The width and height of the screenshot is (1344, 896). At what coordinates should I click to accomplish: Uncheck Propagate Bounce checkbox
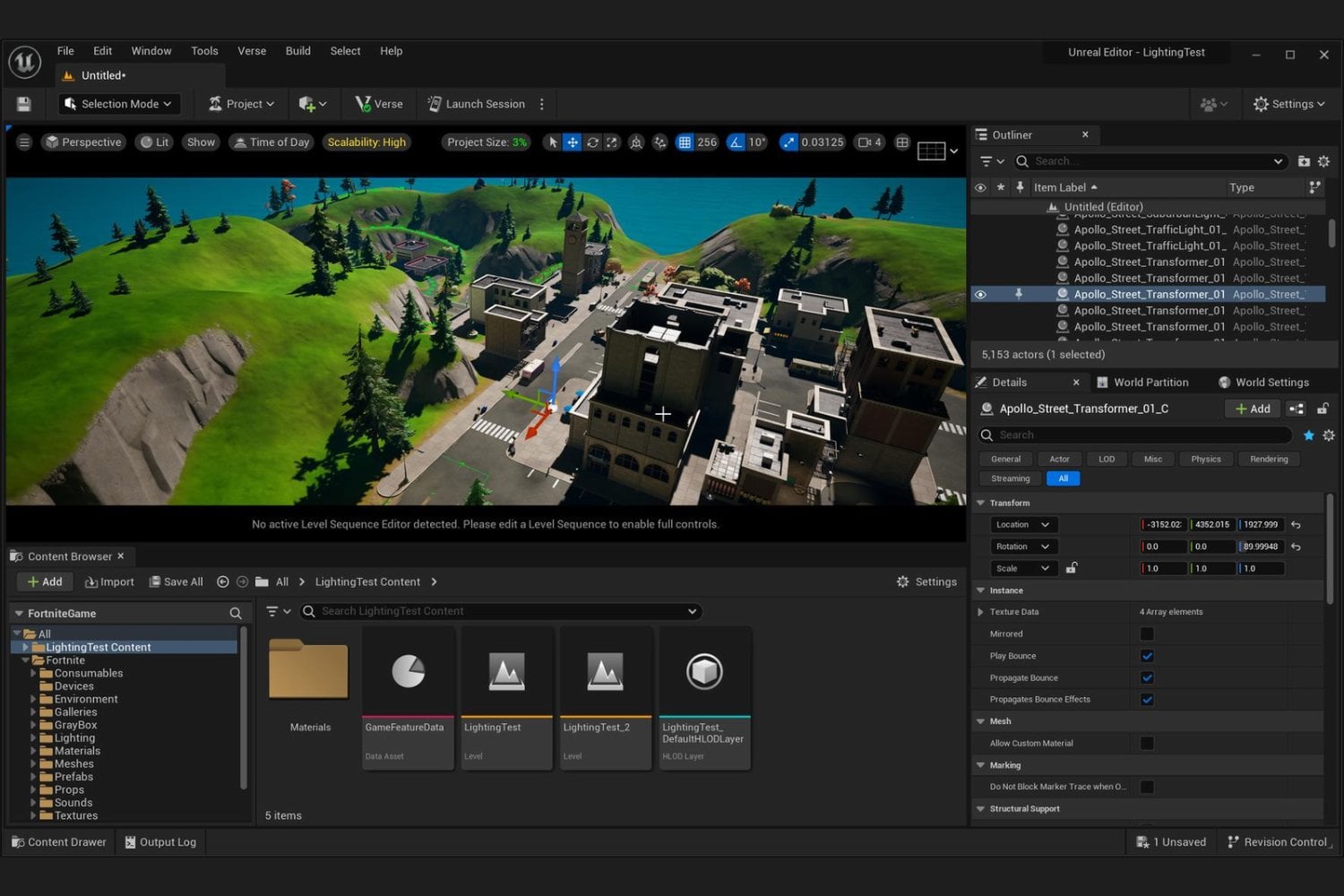coord(1147,678)
